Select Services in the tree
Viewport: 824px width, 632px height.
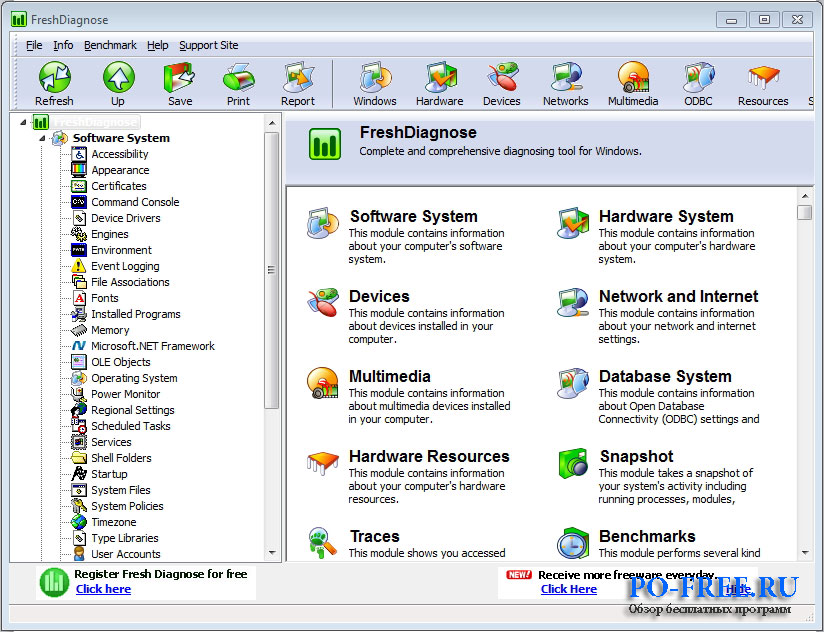111,442
